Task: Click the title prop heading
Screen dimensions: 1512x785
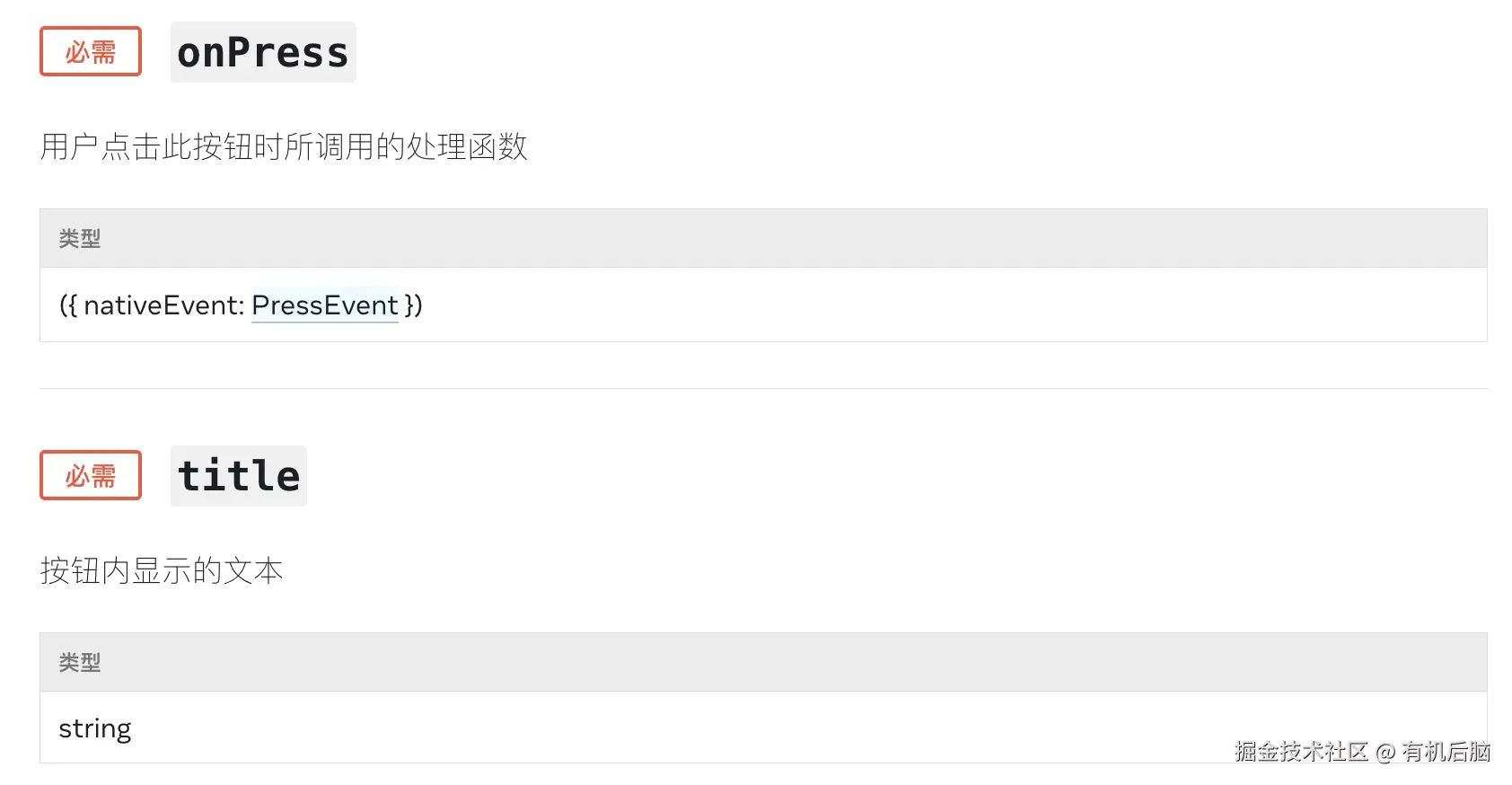Action: (x=239, y=476)
